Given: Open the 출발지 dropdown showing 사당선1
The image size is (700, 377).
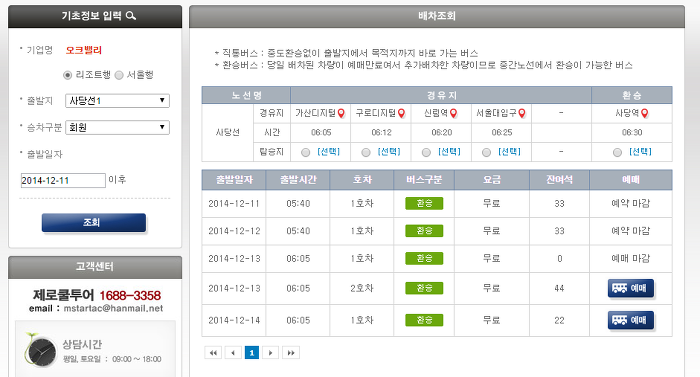Looking at the screenshot, I should coord(117,101).
